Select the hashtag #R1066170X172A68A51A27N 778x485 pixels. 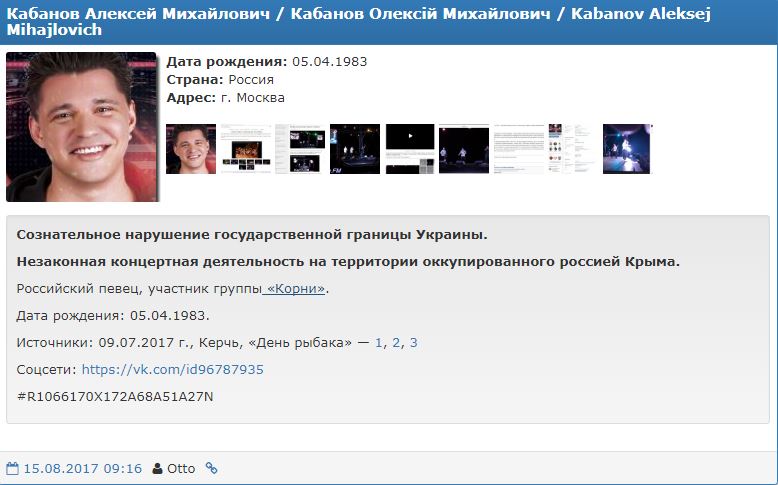coord(115,397)
